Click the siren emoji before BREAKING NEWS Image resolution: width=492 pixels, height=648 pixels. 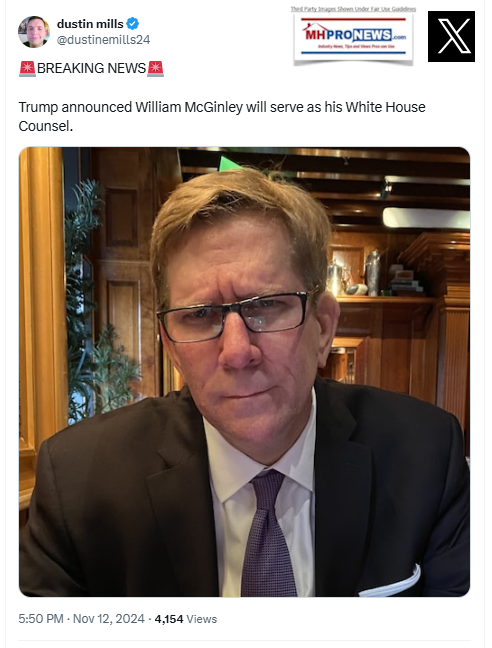pyautogui.click(x=27, y=68)
